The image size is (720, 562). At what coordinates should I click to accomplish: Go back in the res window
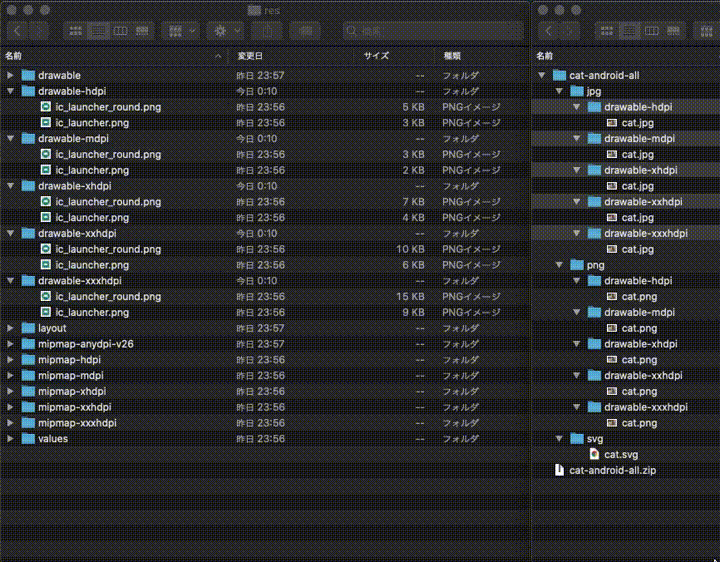tap(17, 31)
